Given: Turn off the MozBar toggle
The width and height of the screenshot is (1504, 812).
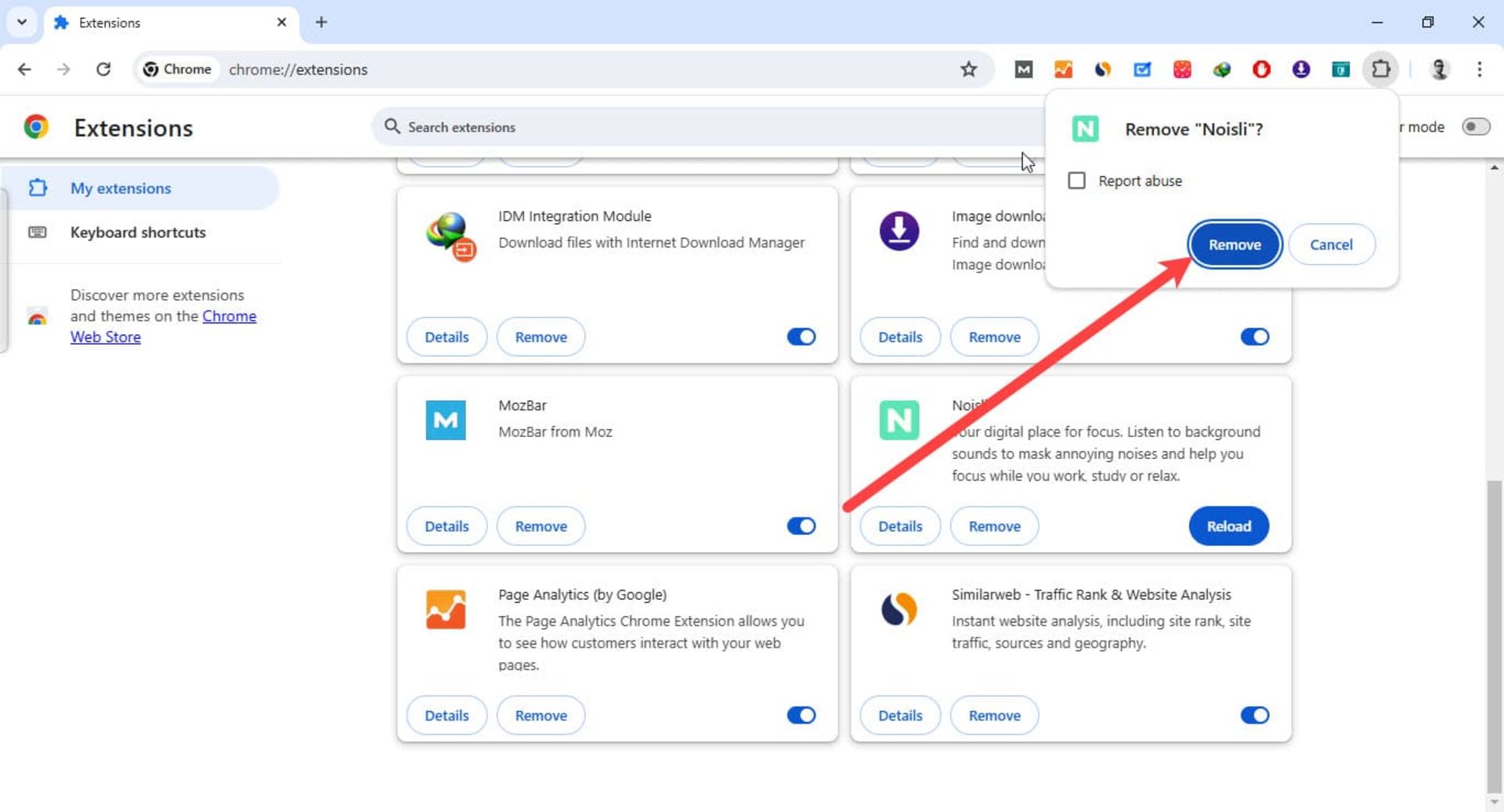Looking at the screenshot, I should pyautogui.click(x=801, y=526).
